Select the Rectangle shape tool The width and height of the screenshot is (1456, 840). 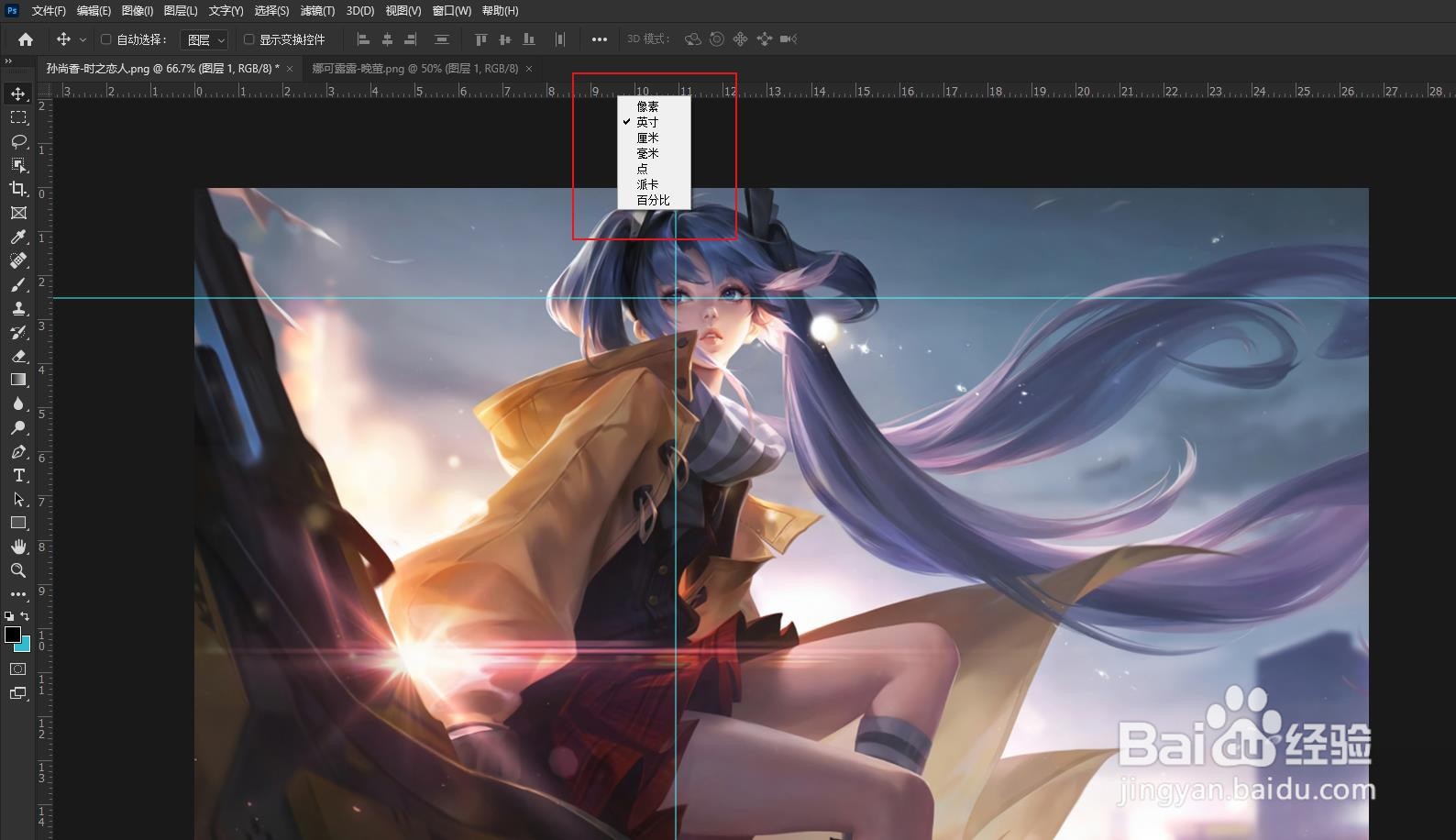[18, 523]
